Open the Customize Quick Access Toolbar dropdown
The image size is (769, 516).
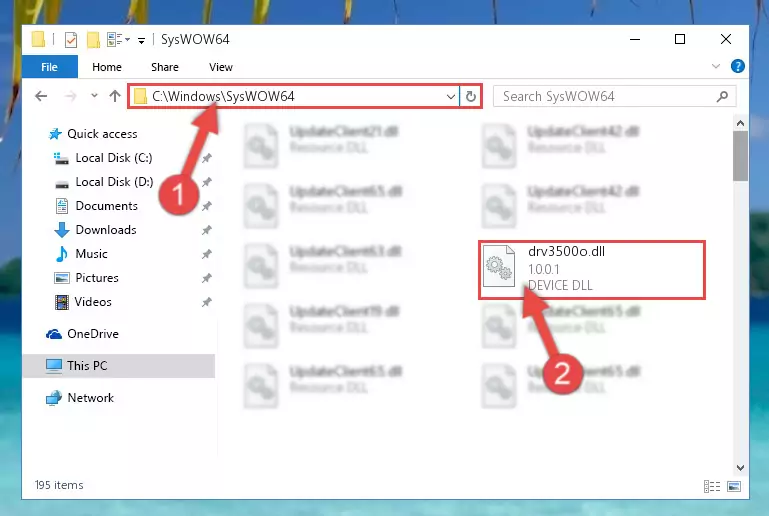point(141,41)
